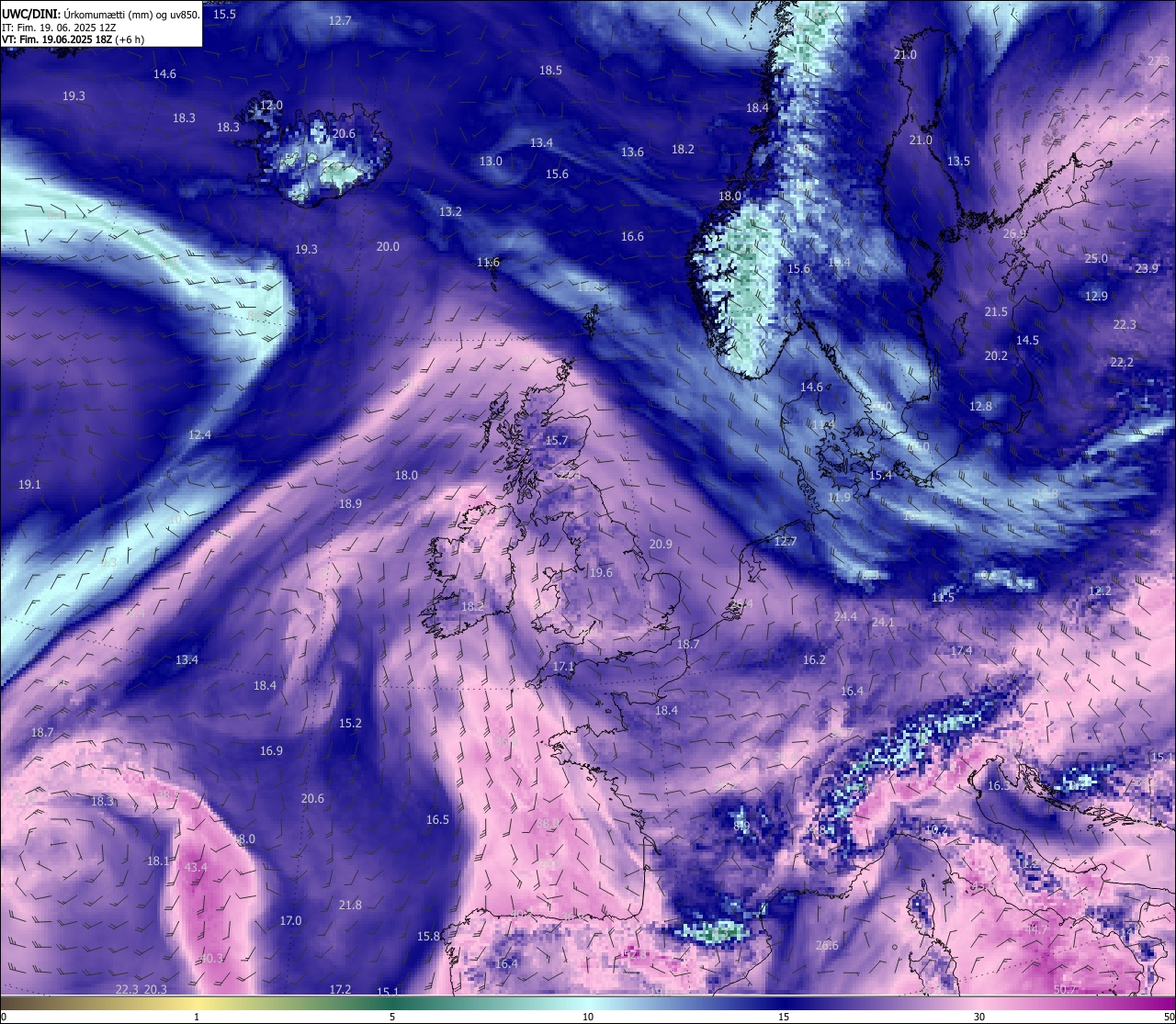Click the 22.2 map value
The width and height of the screenshot is (1176, 1024).
[1122, 362]
